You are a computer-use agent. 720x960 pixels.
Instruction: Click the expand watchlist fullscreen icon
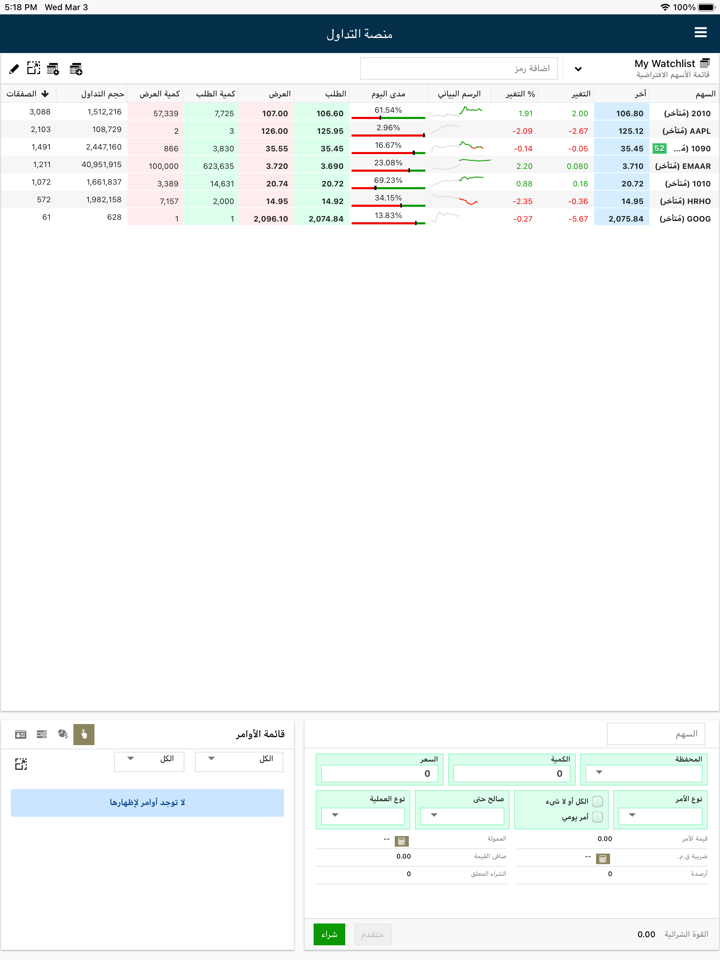34,69
